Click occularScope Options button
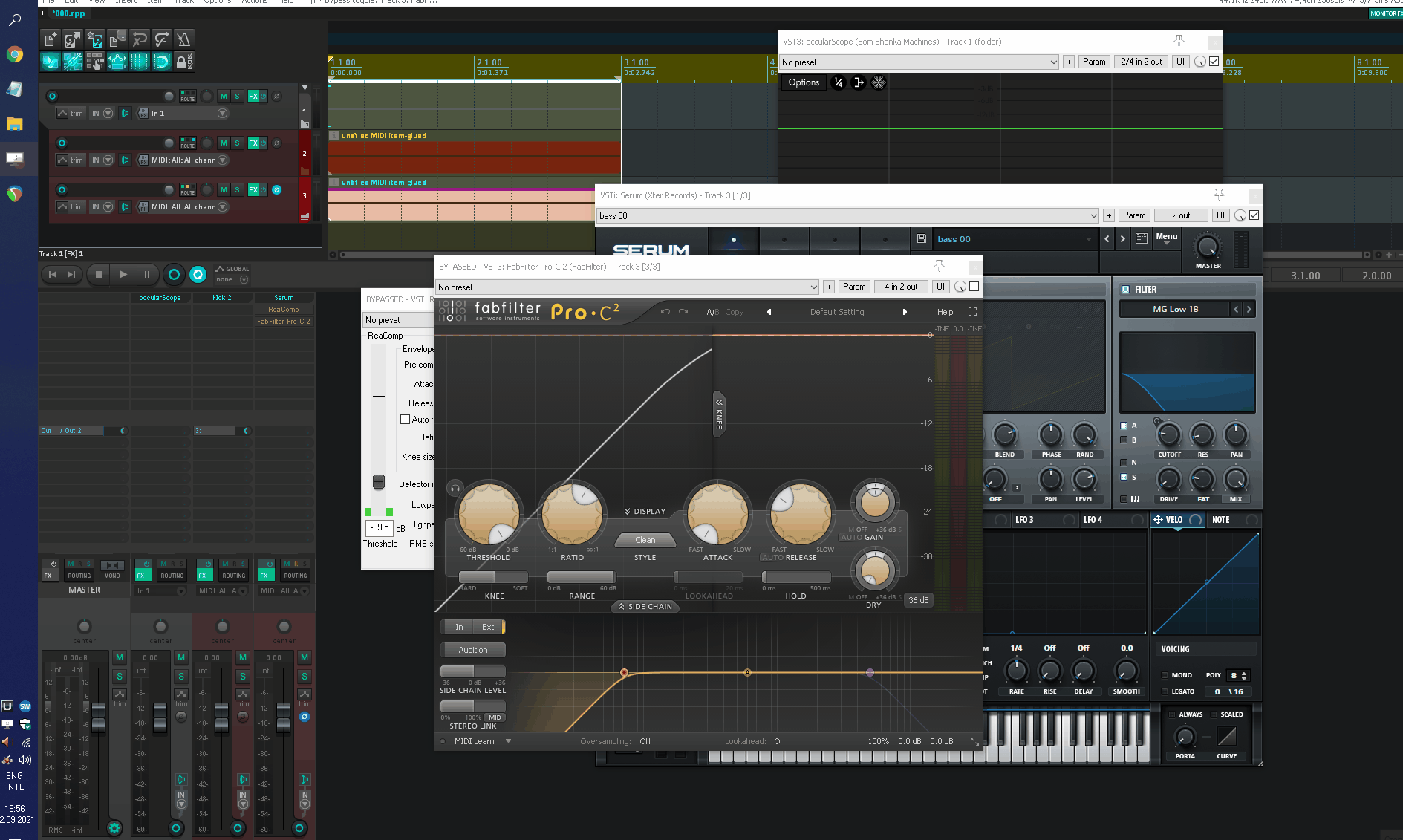This screenshot has height=840, width=1403. (804, 82)
